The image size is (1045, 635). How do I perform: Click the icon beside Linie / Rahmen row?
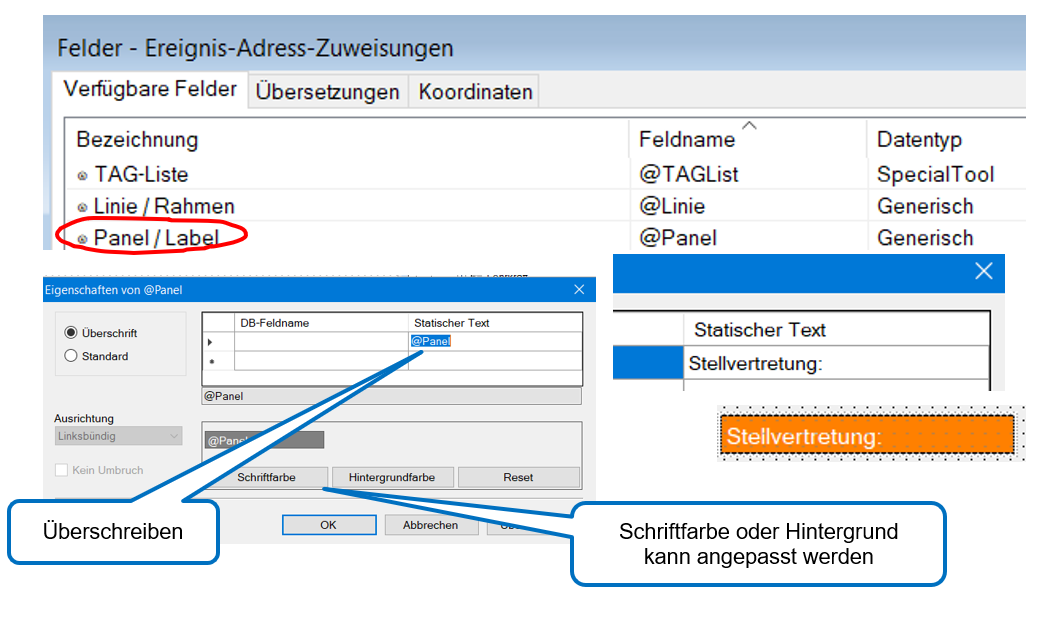point(82,208)
